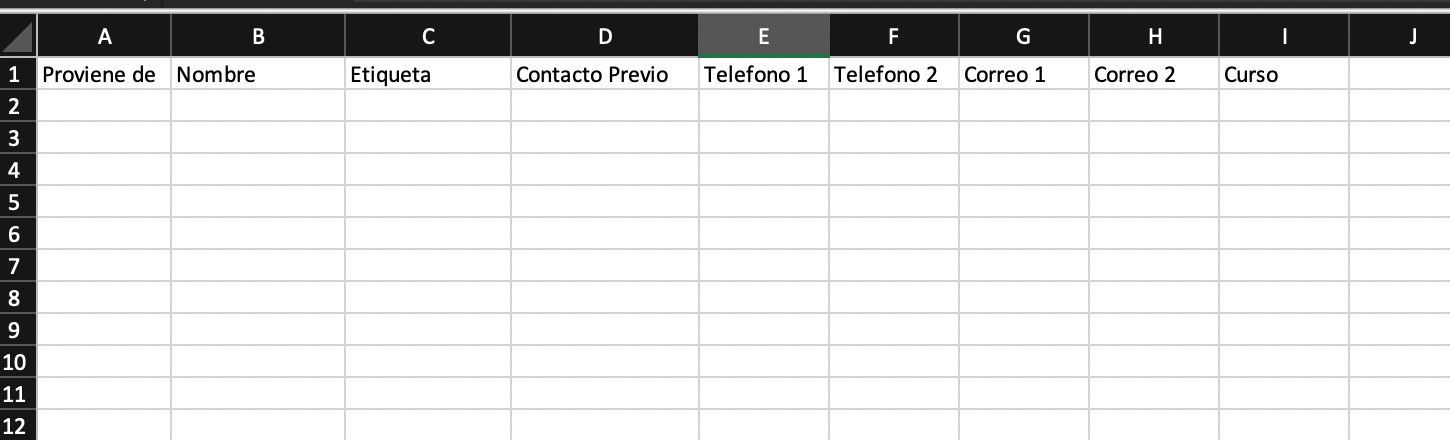Select column J header
The height and width of the screenshot is (440, 1450).
click(x=1412, y=37)
